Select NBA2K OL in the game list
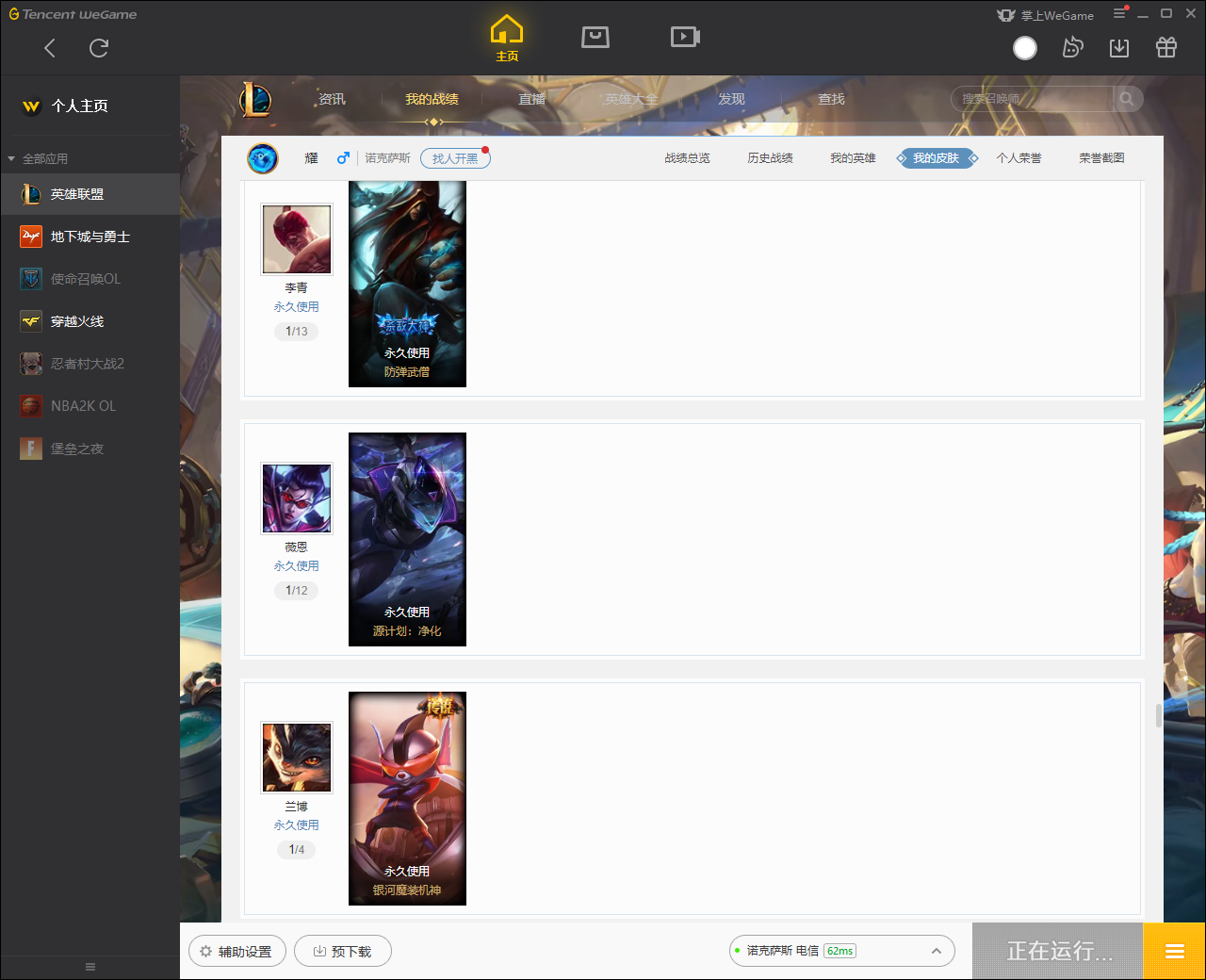1206x980 pixels. click(x=90, y=406)
